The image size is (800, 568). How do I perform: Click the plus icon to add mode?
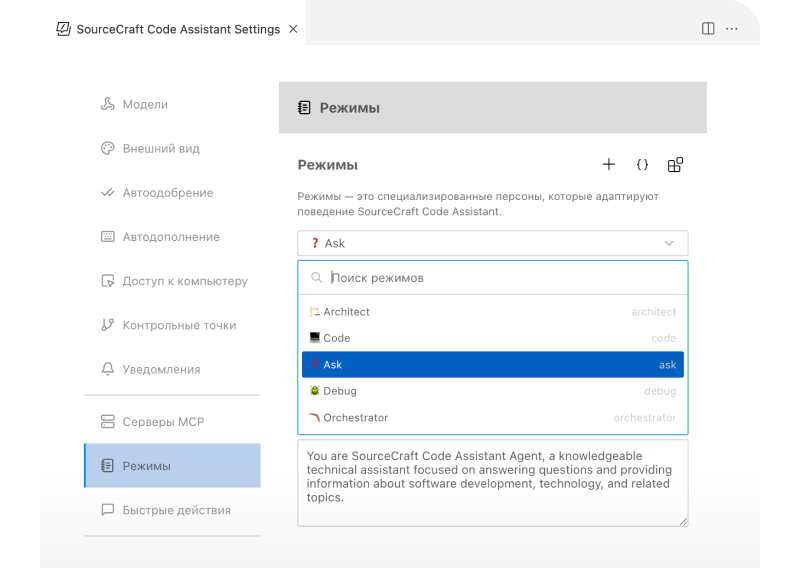pos(608,165)
